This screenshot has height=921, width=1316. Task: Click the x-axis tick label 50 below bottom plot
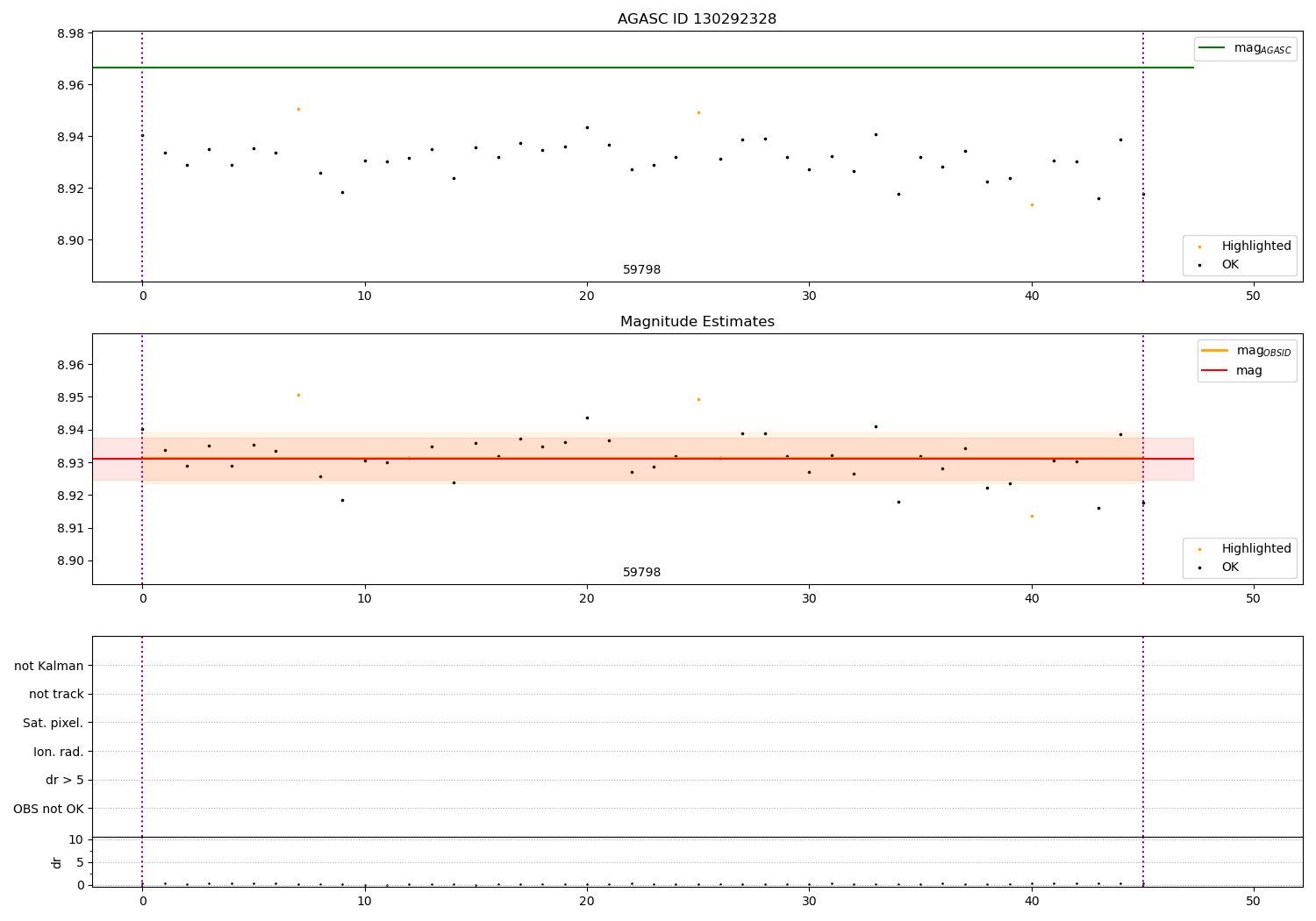tap(1254, 901)
